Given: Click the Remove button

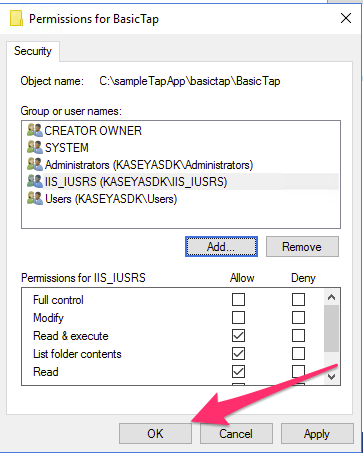Looking at the screenshot, I should point(302,247).
